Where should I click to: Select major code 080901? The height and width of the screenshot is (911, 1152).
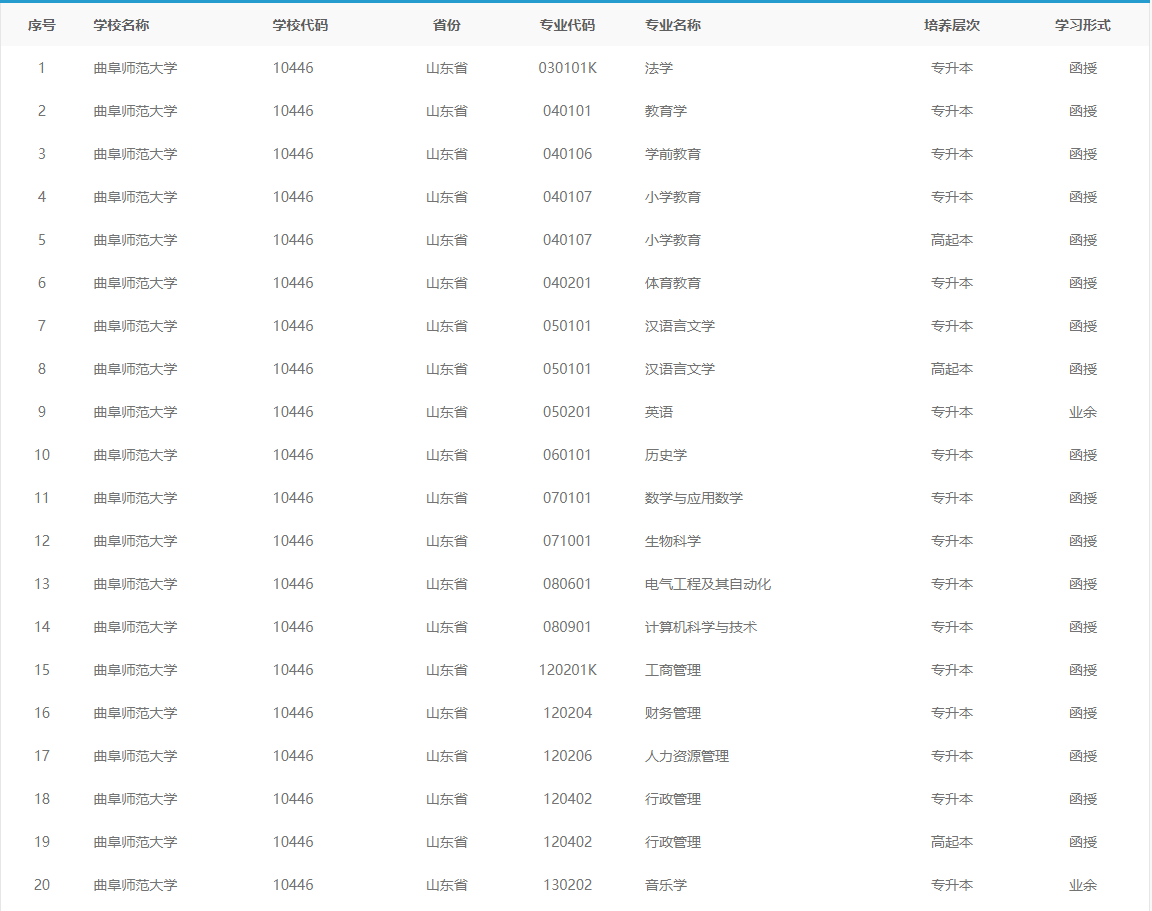(x=567, y=627)
